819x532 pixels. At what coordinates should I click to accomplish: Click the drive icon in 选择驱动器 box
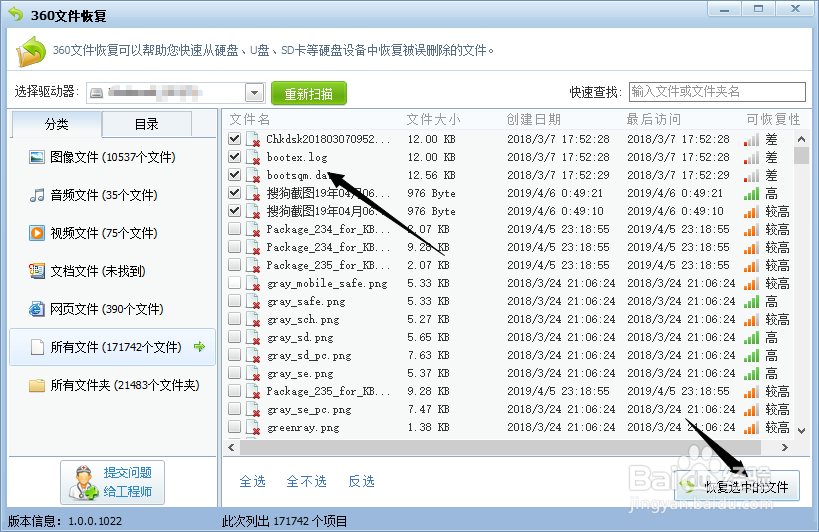click(x=97, y=93)
